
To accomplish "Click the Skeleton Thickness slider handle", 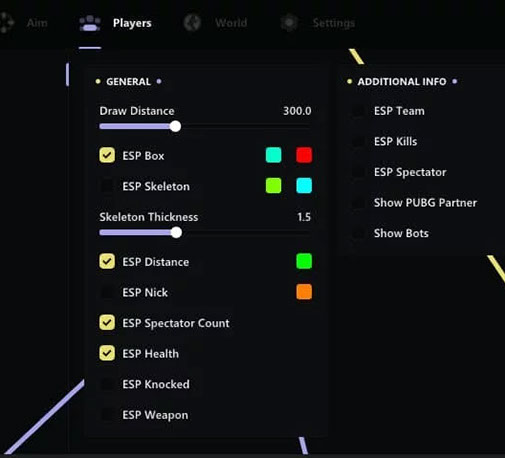I will 176,232.
